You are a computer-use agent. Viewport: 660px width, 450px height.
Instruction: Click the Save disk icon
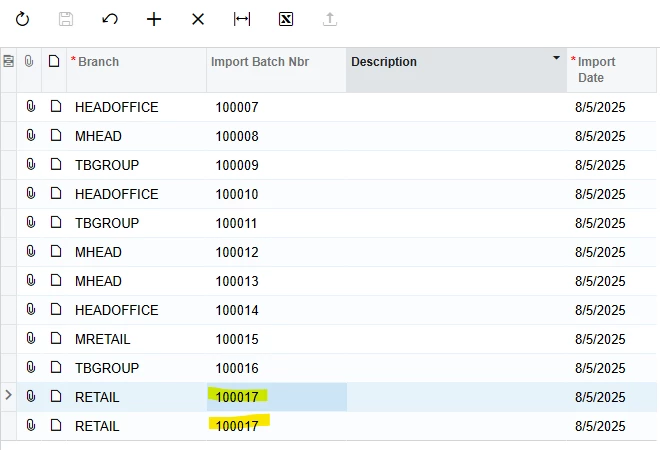click(66, 19)
